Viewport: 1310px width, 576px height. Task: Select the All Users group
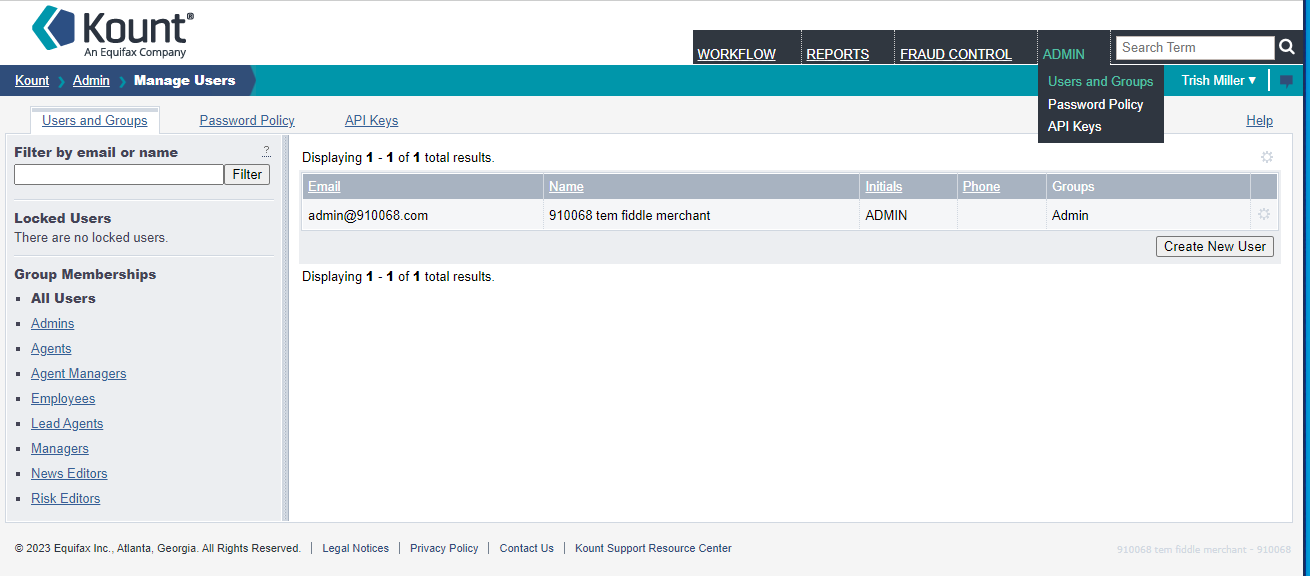point(63,298)
